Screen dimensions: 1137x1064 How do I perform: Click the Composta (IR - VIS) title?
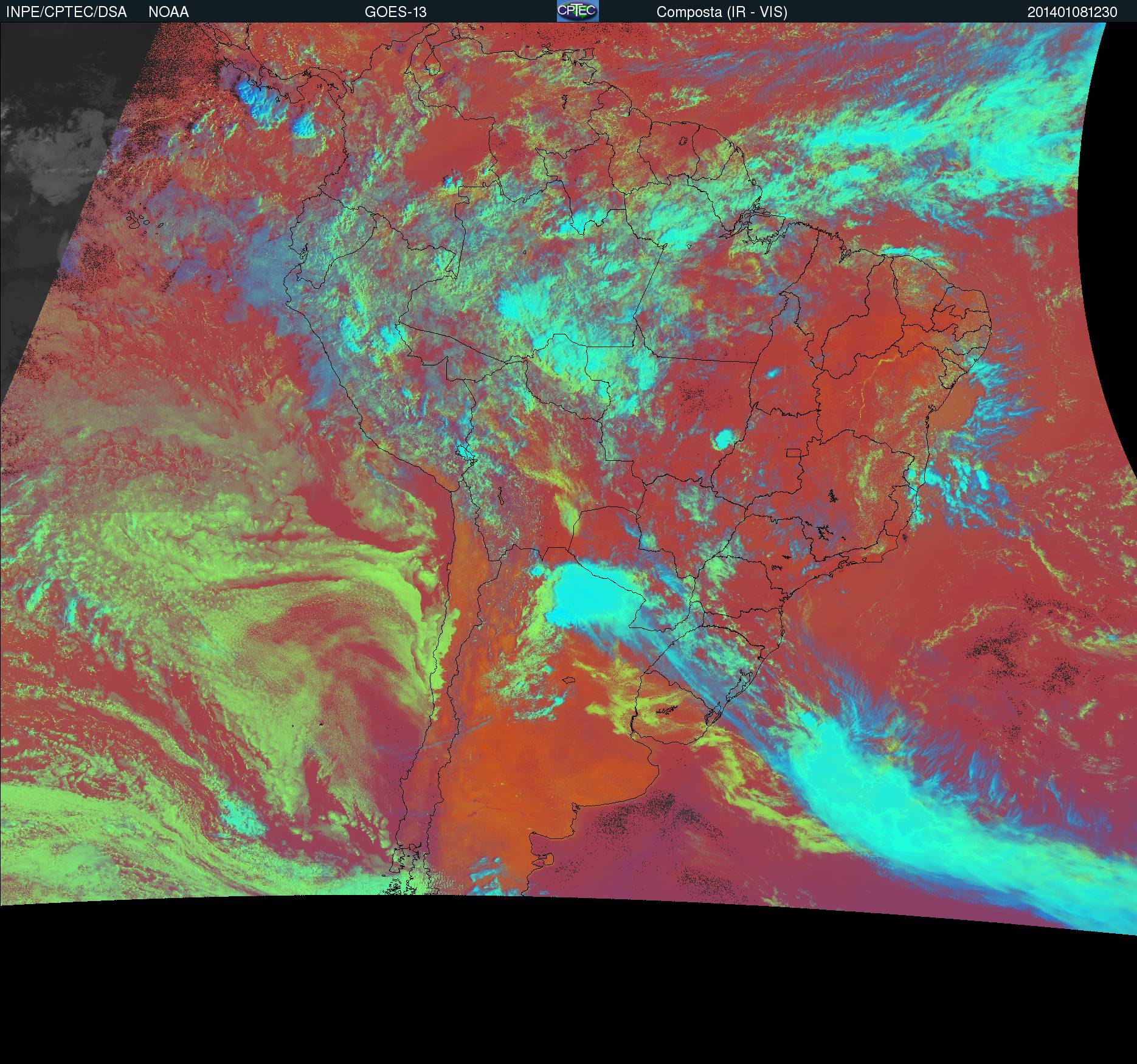pyautogui.click(x=722, y=12)
